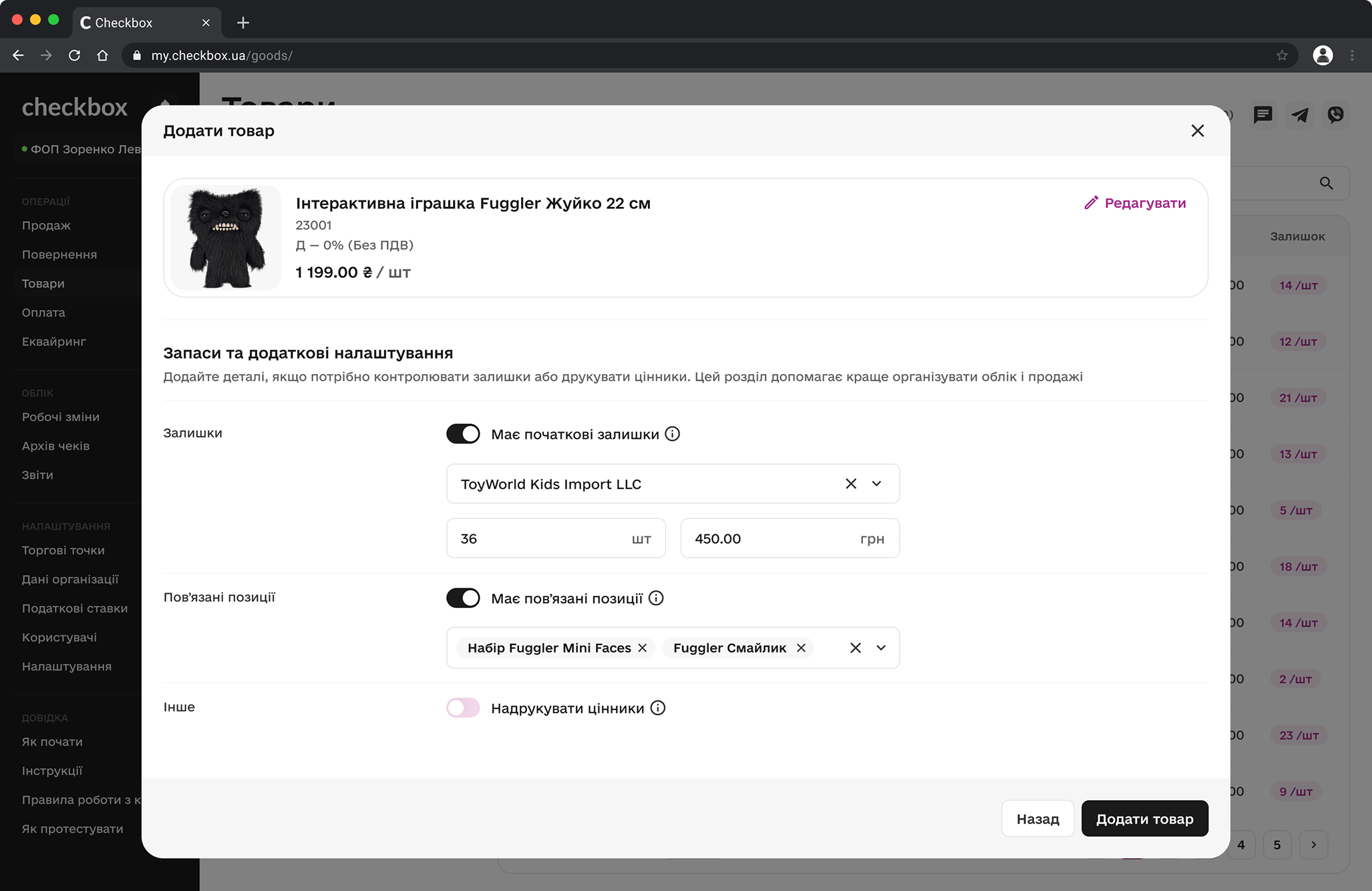The width and height of the screenshot is (1372, 891).
Task: Click ФОП Зоренко organization name
Action: (85, 149)
